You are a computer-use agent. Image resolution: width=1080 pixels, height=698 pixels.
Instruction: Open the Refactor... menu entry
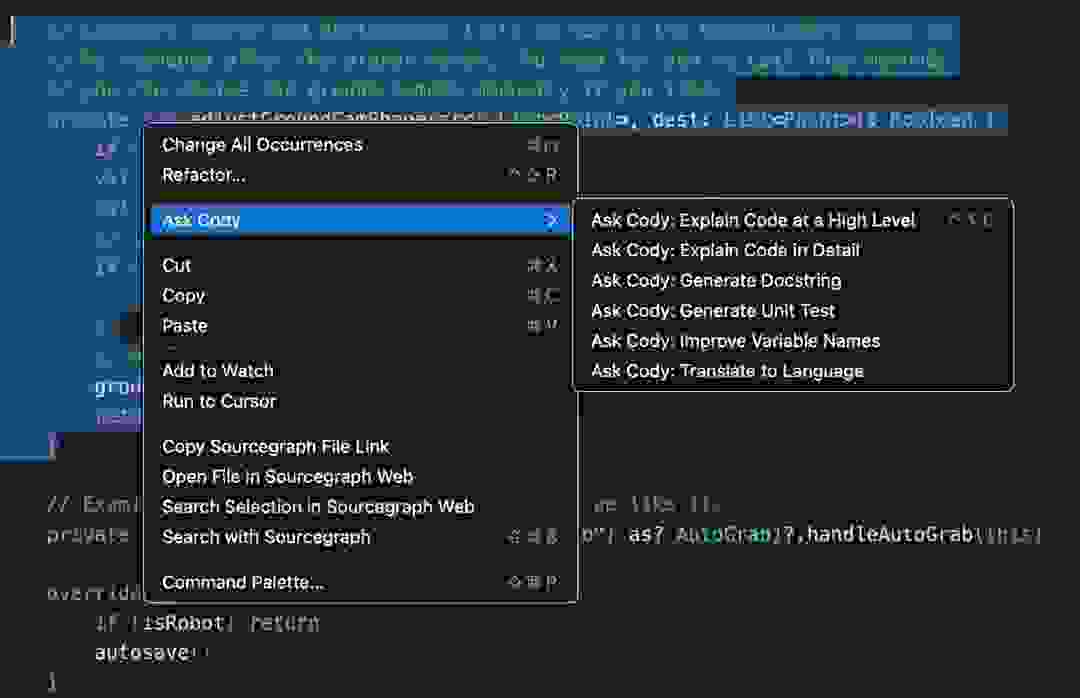[x=360, y=175]
